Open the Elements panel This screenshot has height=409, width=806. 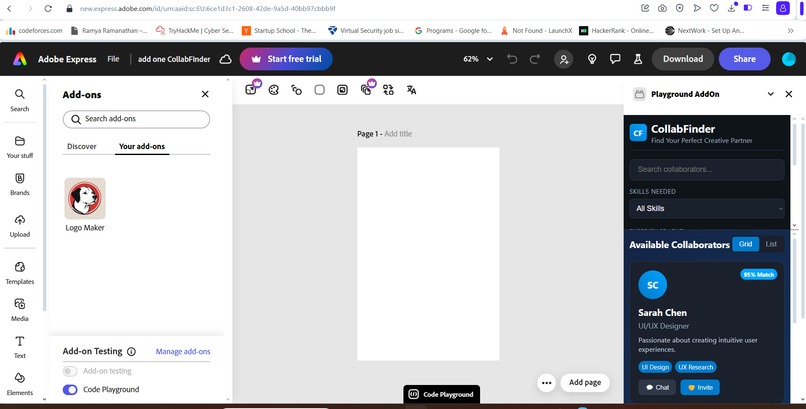click(20, 384)
